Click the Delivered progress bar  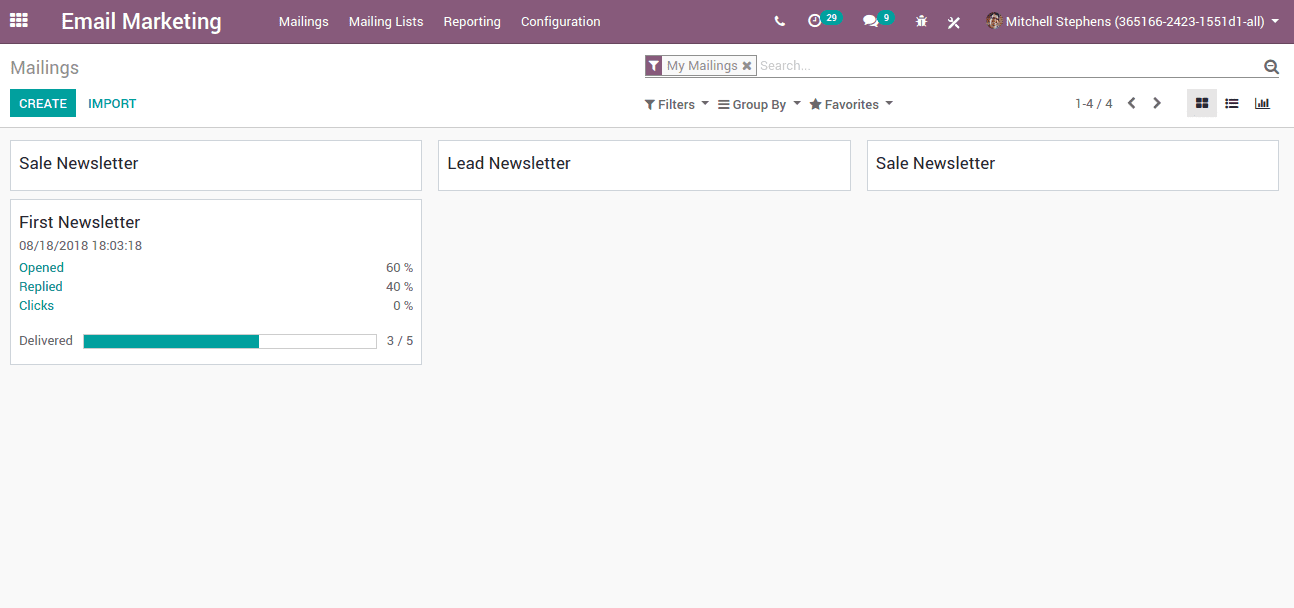click(x=229, y=341)
